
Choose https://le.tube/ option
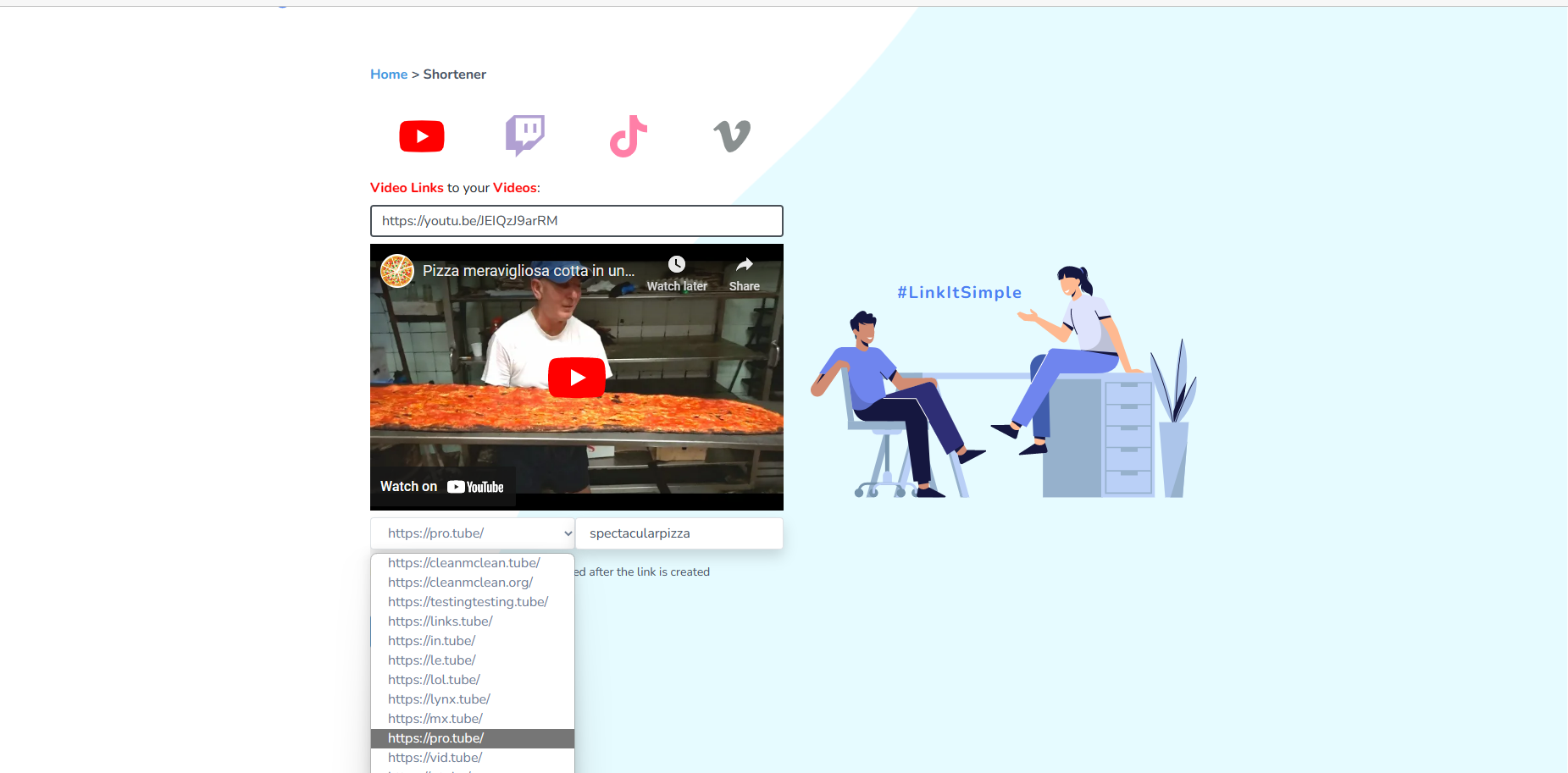(473, 660)
